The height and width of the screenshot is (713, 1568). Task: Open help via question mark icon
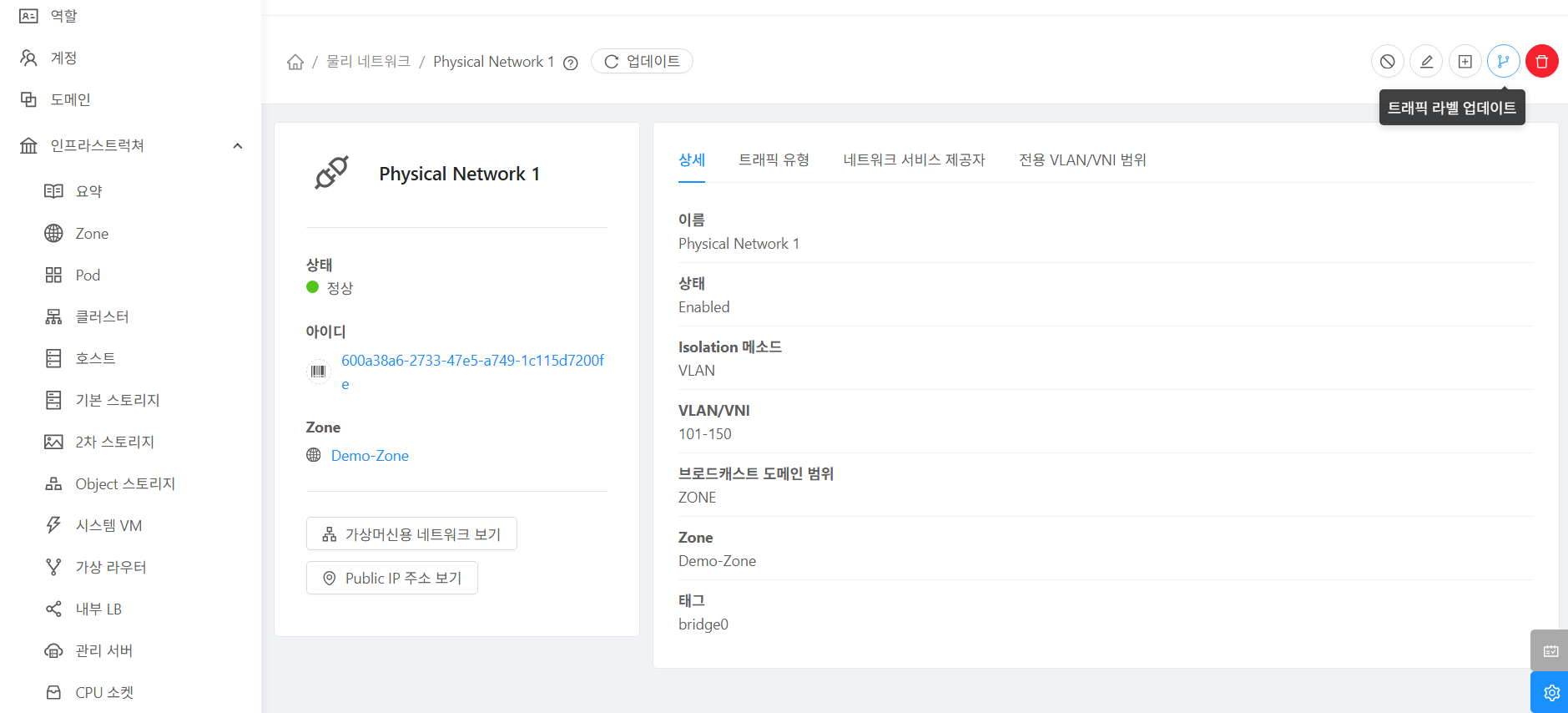click(571, 63)
